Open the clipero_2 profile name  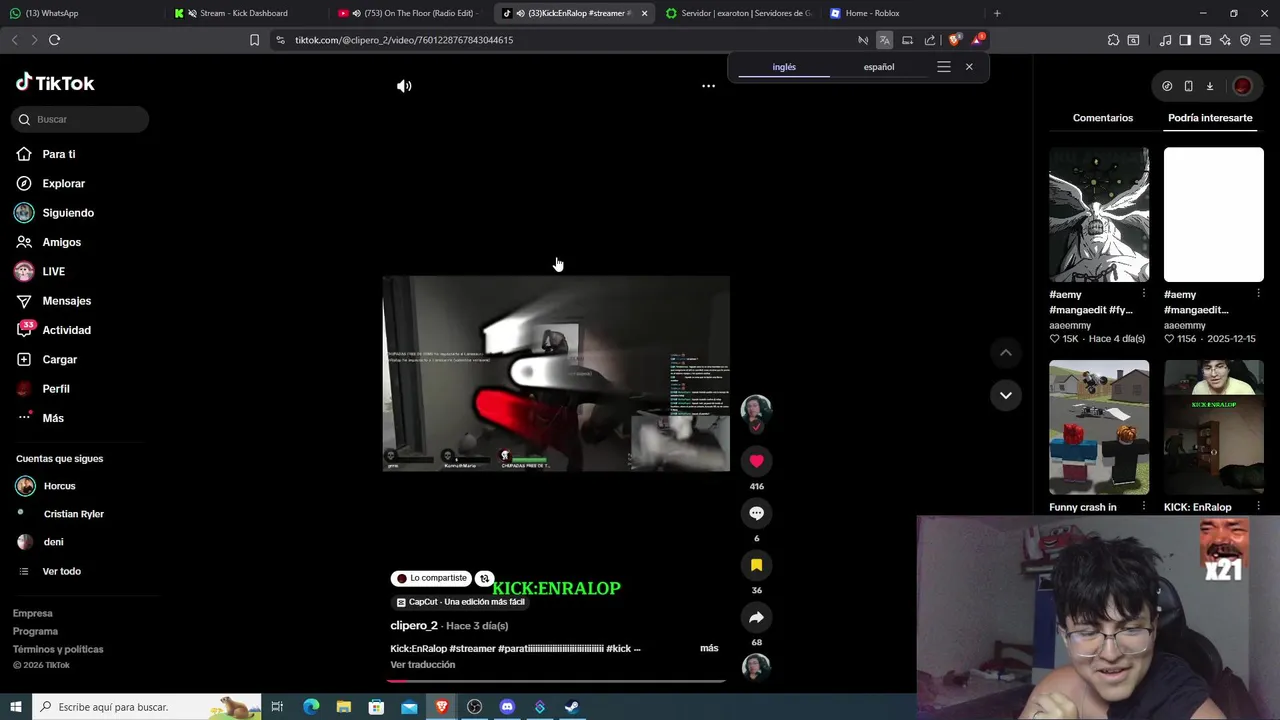(x=414, y=626)
